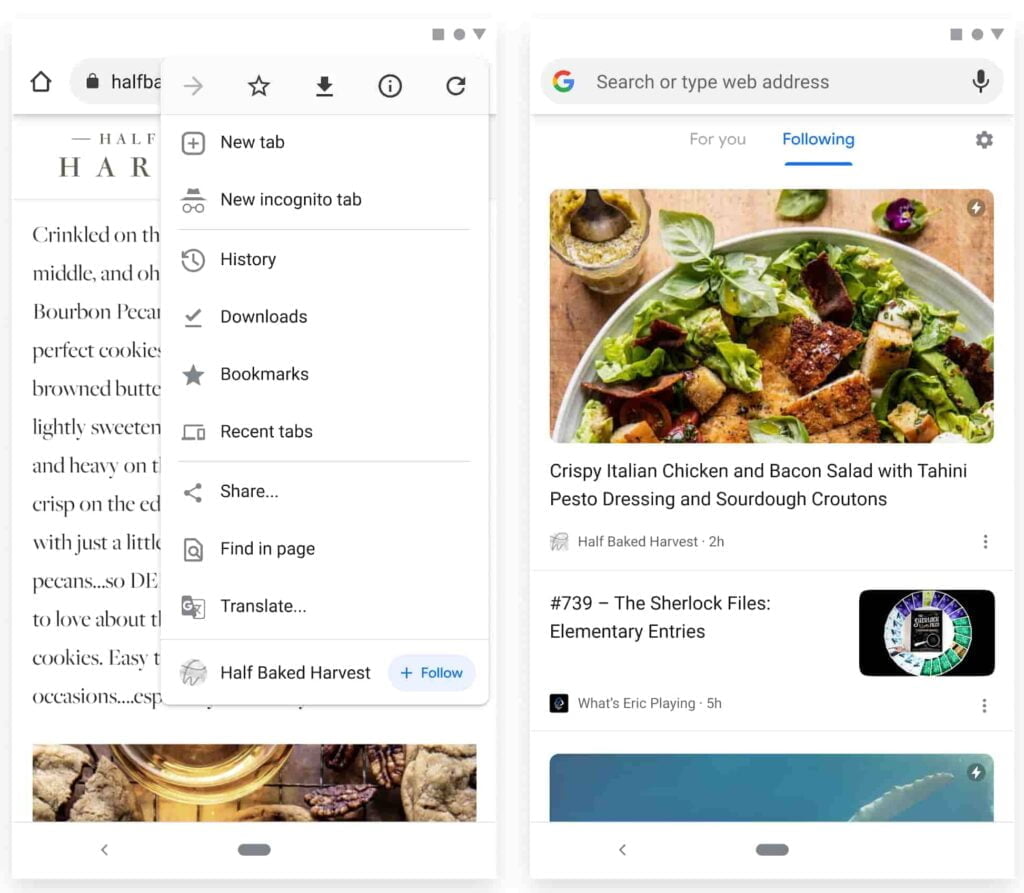Bookmark page with the star outline icon
The width and height of the screenshot is (1024, 893).
259,86
